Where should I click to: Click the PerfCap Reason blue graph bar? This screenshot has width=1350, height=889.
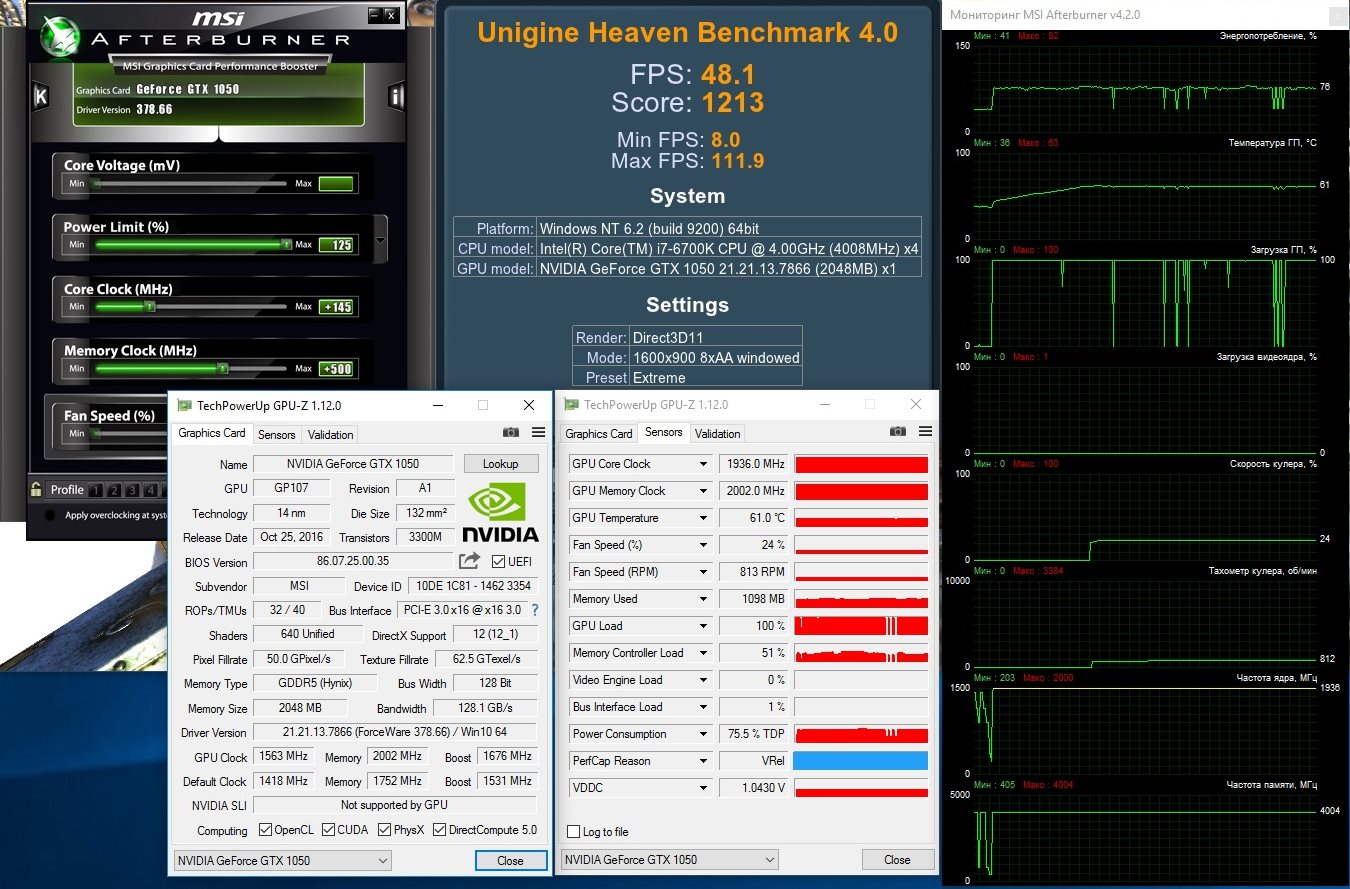pyautogui.click(x=861, y=761)
